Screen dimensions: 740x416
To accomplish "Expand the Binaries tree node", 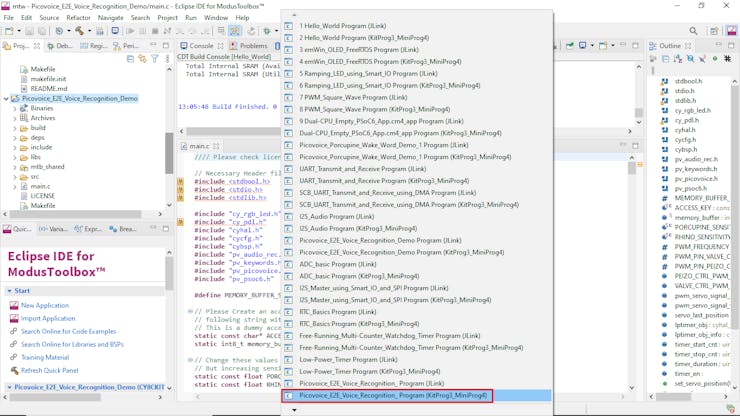I will point(15,109).
